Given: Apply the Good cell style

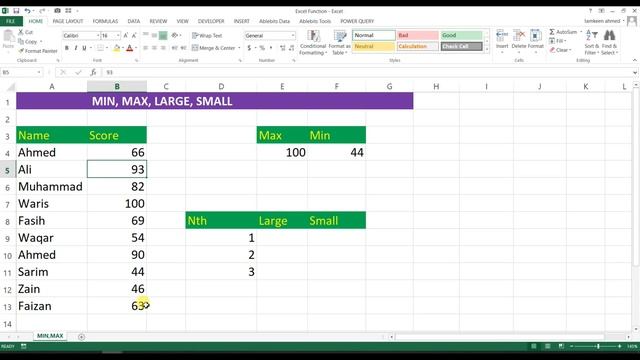Looking at the screenshot, I should (462, 35).
